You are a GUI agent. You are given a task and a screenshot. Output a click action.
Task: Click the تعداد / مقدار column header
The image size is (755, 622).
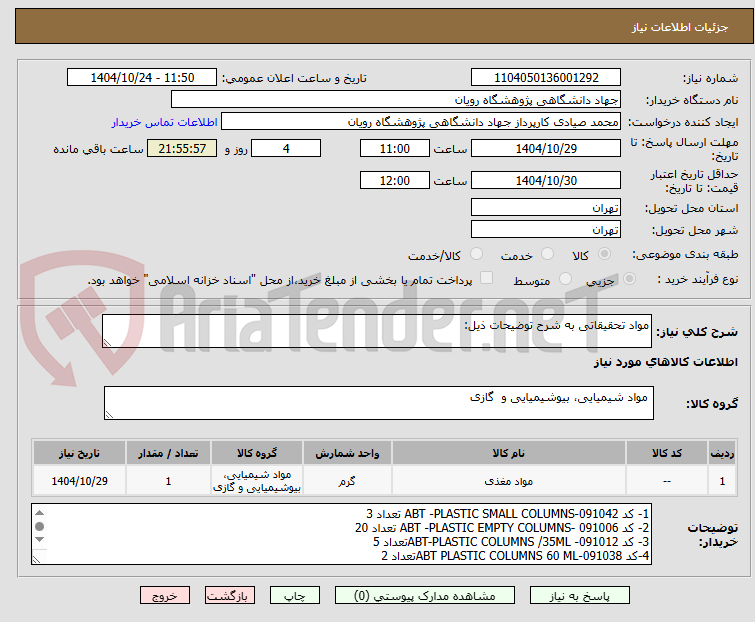coord(168,453)
